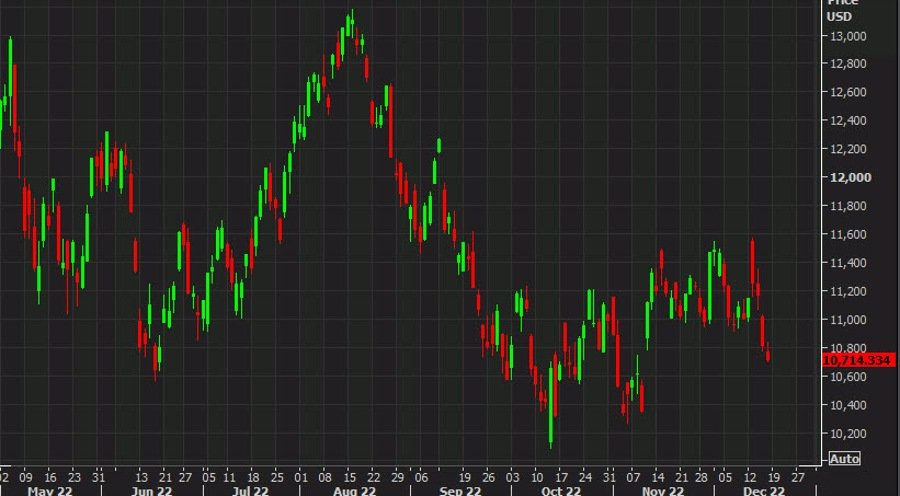Select the May 22 month label
The image size is (900, 496).
tap(50, 491)
